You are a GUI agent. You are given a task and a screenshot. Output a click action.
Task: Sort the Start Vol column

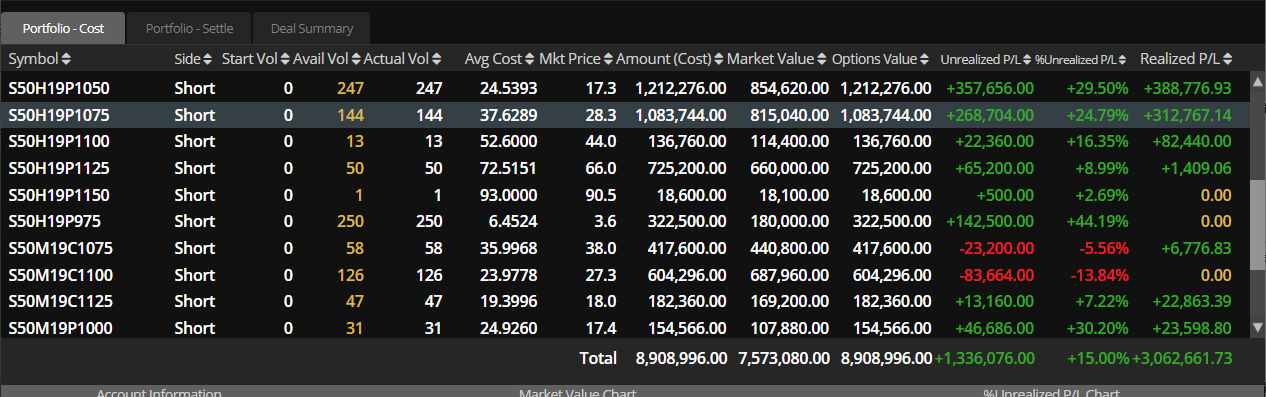[285, 59]
